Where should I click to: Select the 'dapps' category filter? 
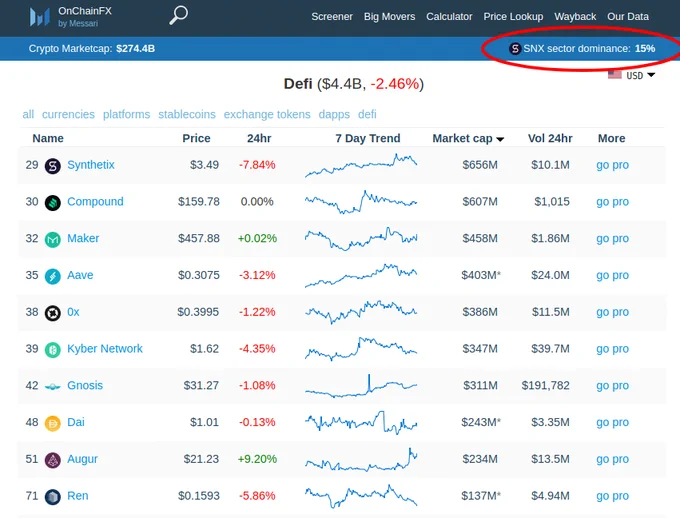[334, 114]
